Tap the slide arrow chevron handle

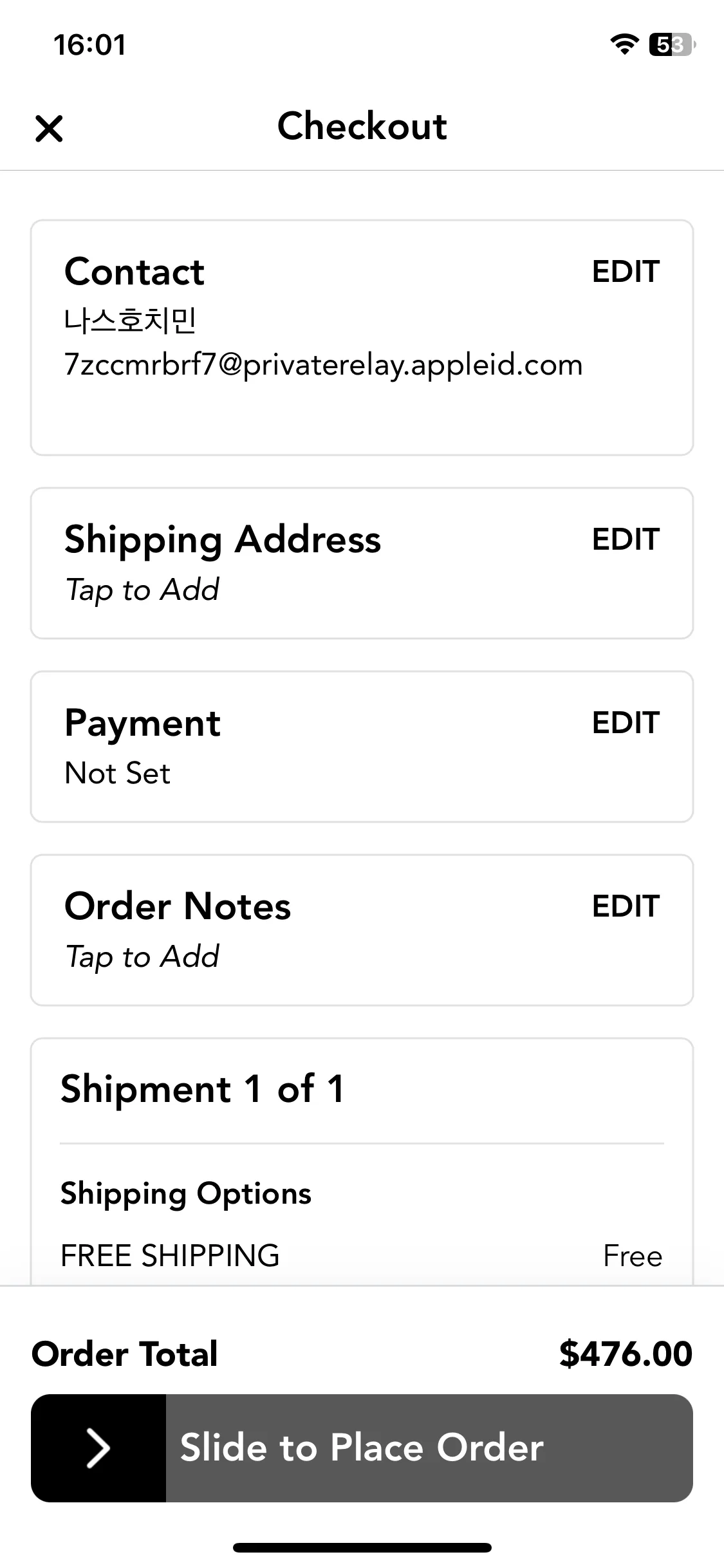[x=98, y=1448]
